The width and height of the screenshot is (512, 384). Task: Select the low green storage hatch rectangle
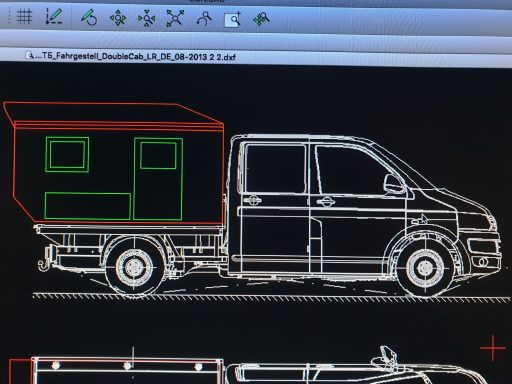(88, 206)
